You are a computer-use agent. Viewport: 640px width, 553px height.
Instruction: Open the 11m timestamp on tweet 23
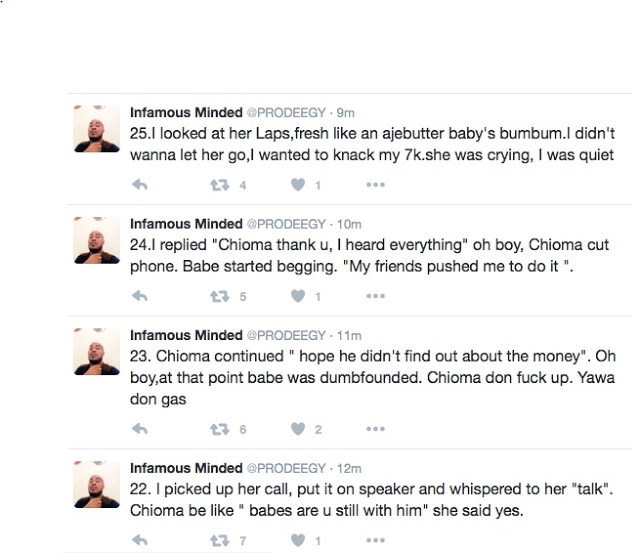click(348, 335)
